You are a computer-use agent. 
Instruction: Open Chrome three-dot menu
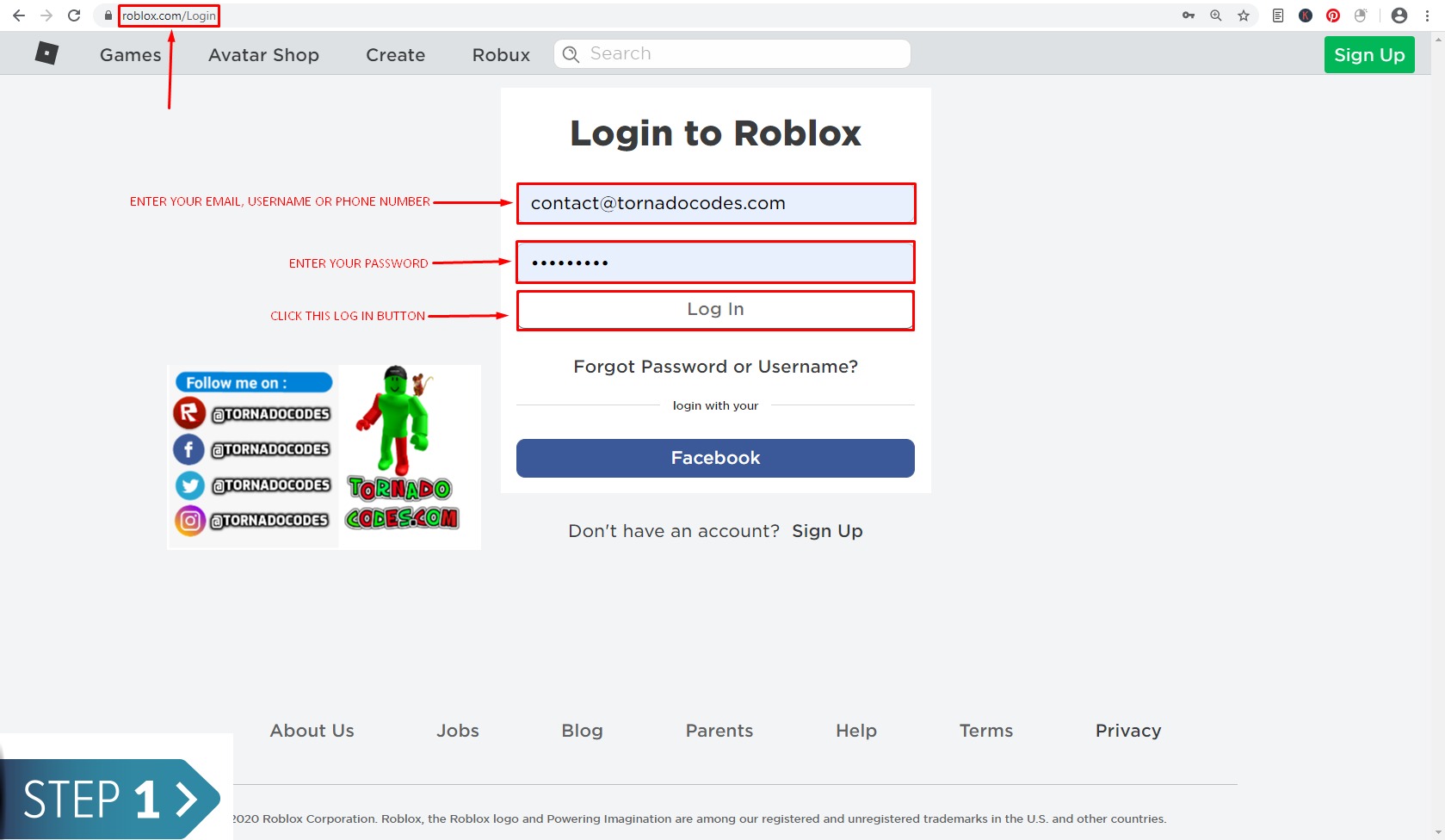pyautogui.click(x=1428, y=15)
